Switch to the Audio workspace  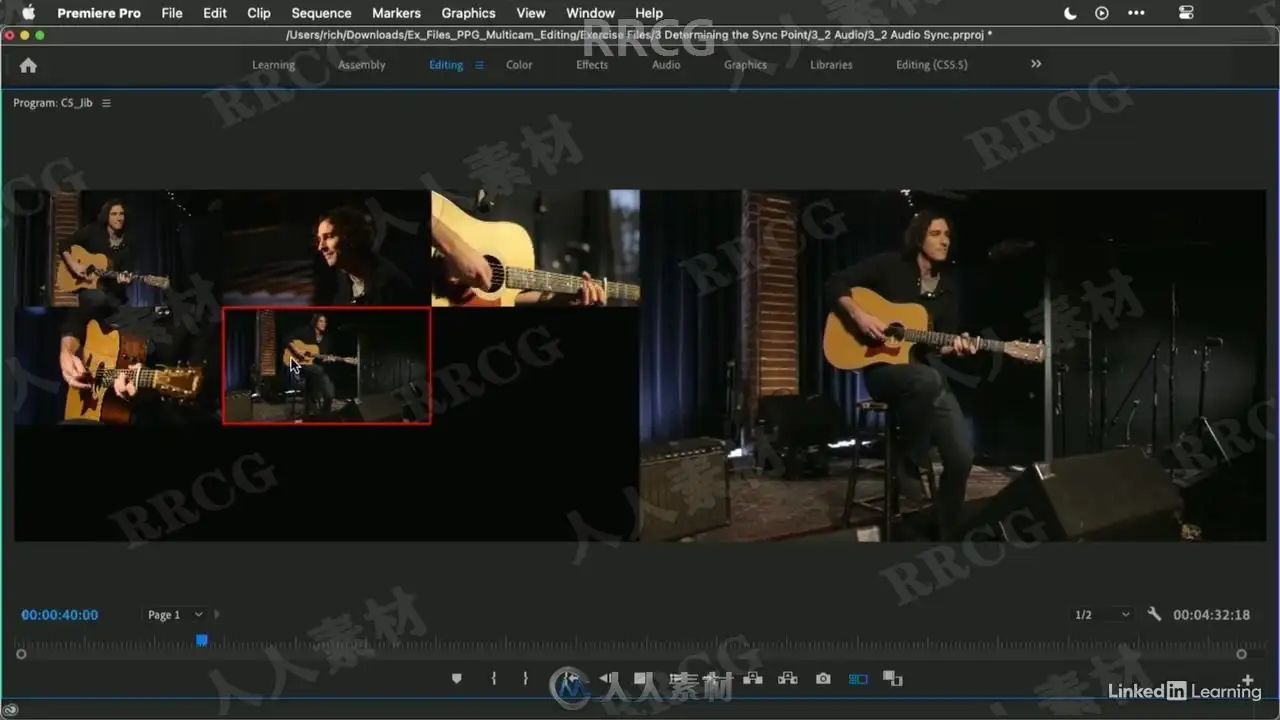[x=666, y=65]
